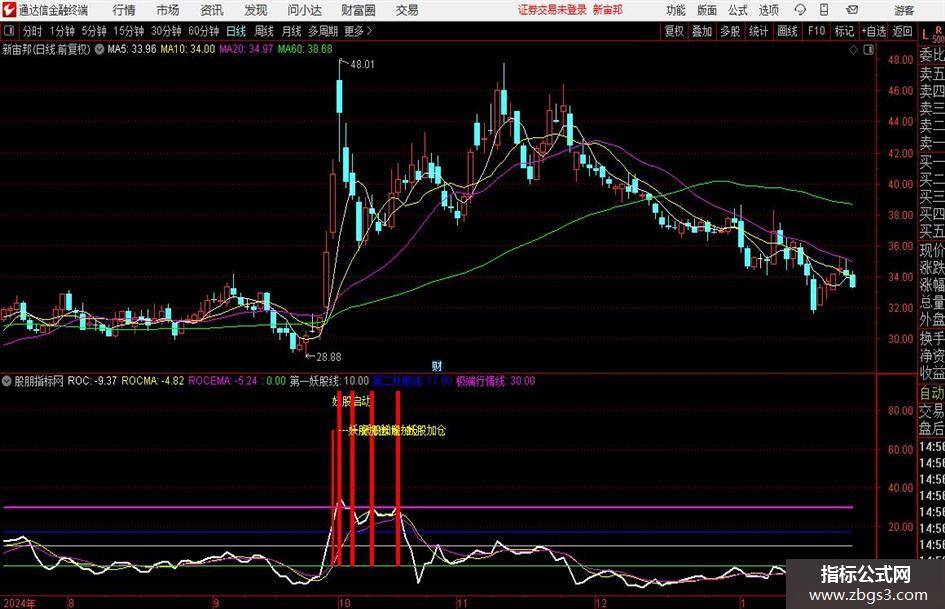Click the L icon in right sidebar

(925, 34)
